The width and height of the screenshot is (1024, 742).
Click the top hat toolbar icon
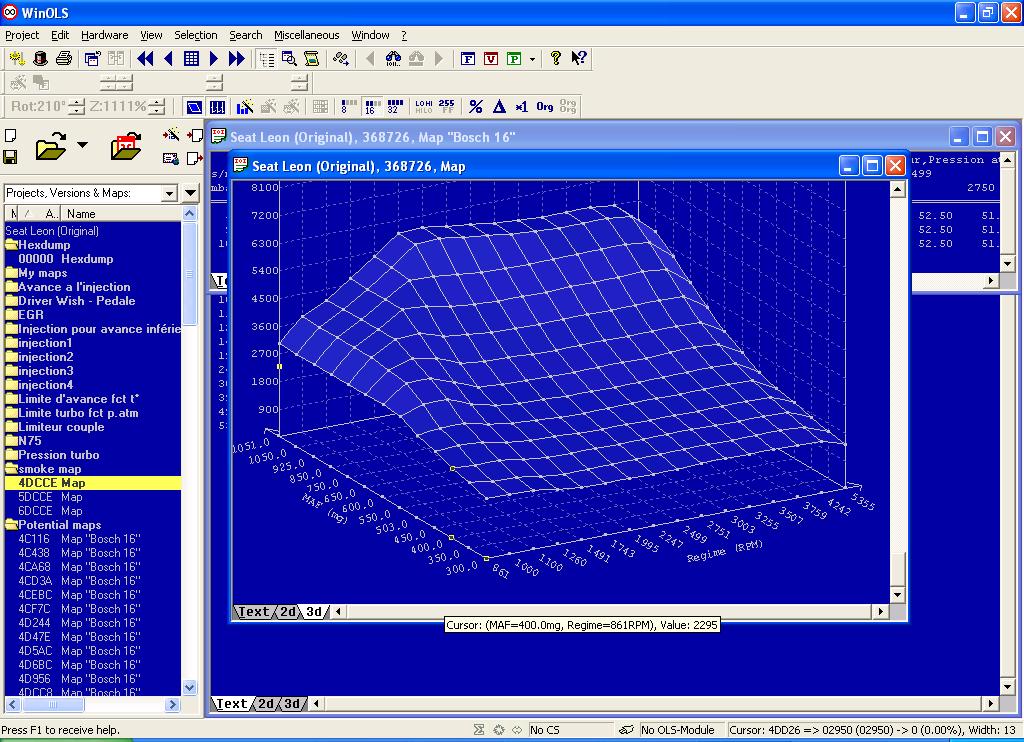[40, 59]
